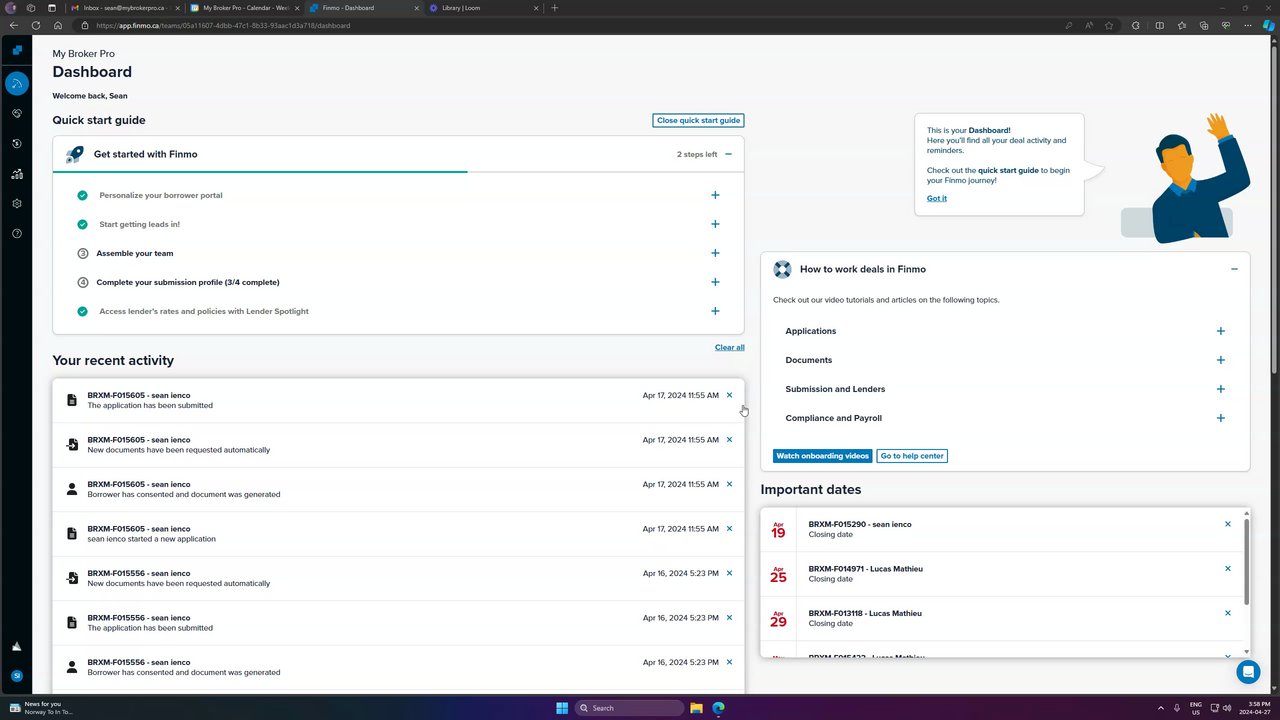1280x720 pixels.
Task: Click the Windows Start button
Action: 562,708
